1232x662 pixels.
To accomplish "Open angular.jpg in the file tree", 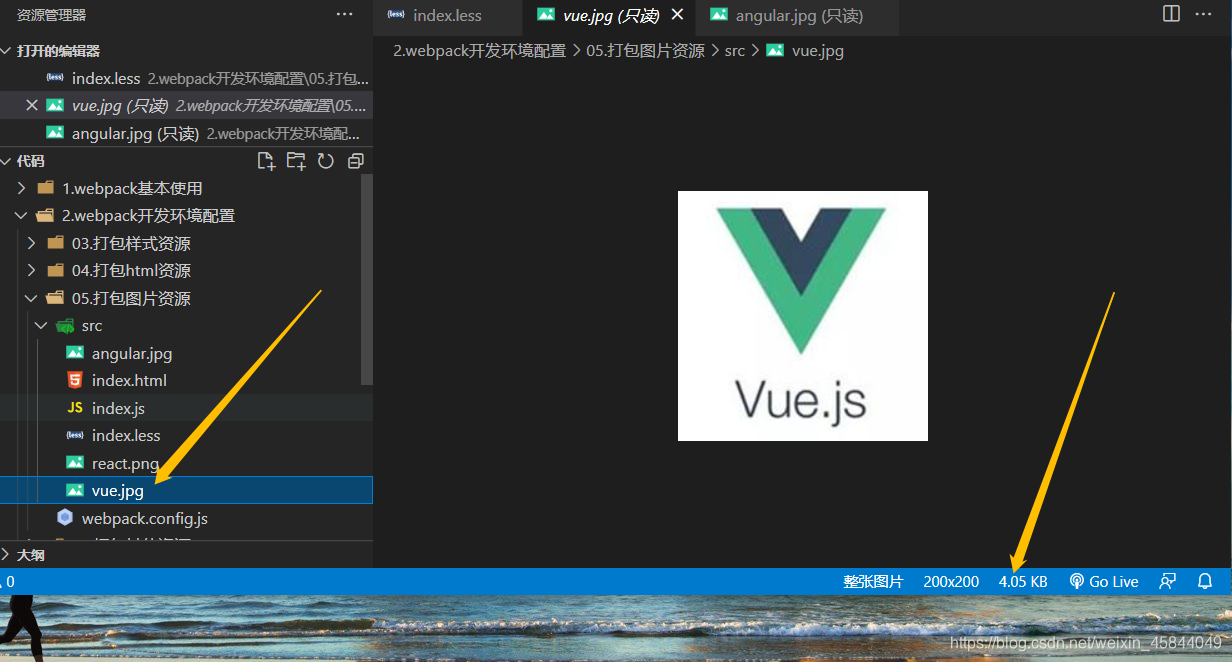I will [x=180, y=353].
